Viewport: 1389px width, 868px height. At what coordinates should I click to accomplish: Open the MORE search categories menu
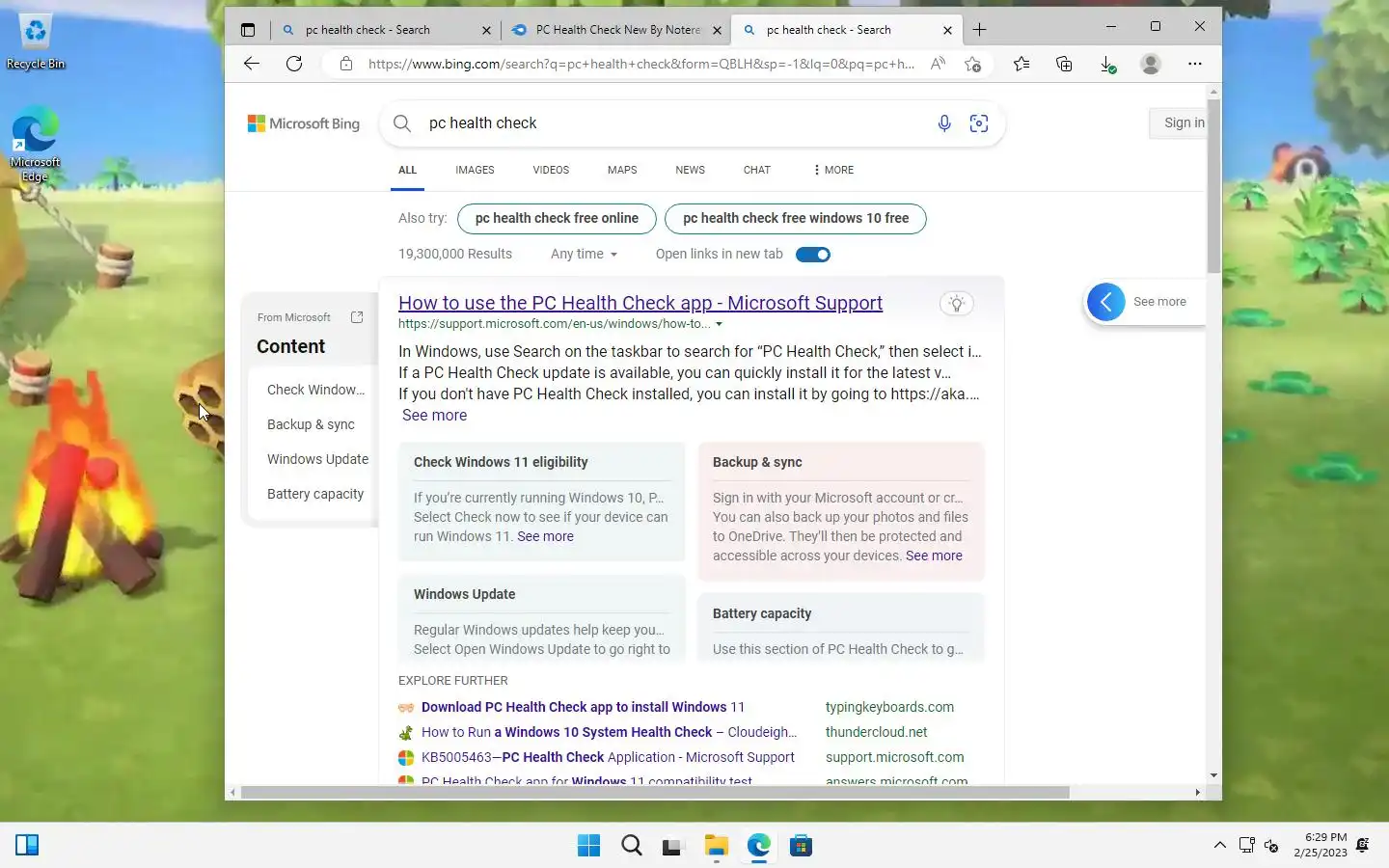[x=833, y=170]
